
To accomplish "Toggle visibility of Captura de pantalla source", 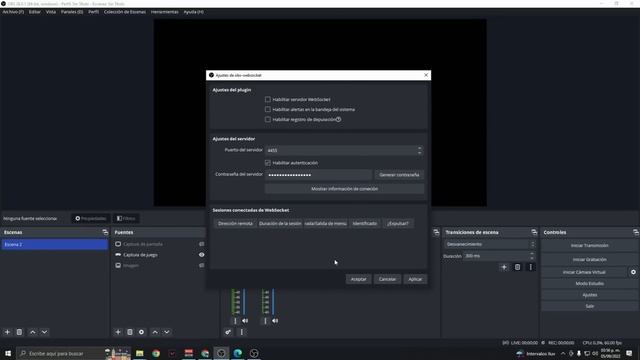I will [x=202, y=244].
